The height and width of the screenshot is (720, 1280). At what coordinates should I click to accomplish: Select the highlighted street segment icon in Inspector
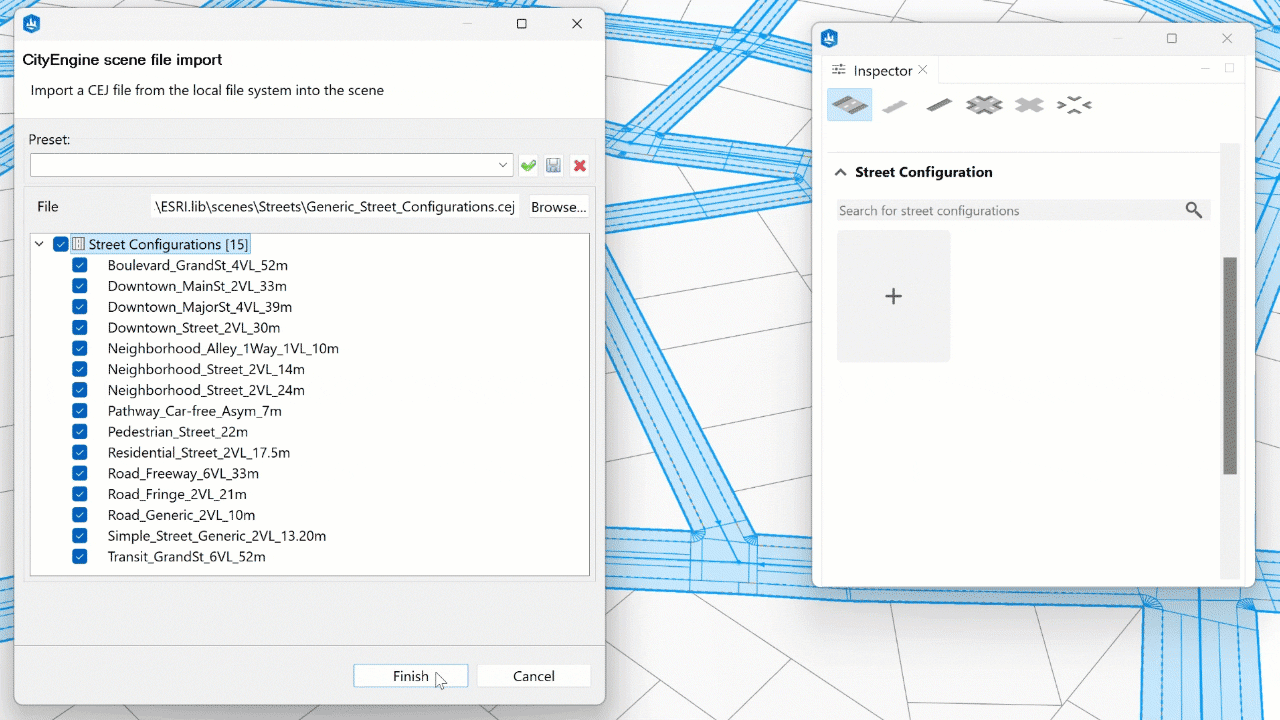pos(850,105)
